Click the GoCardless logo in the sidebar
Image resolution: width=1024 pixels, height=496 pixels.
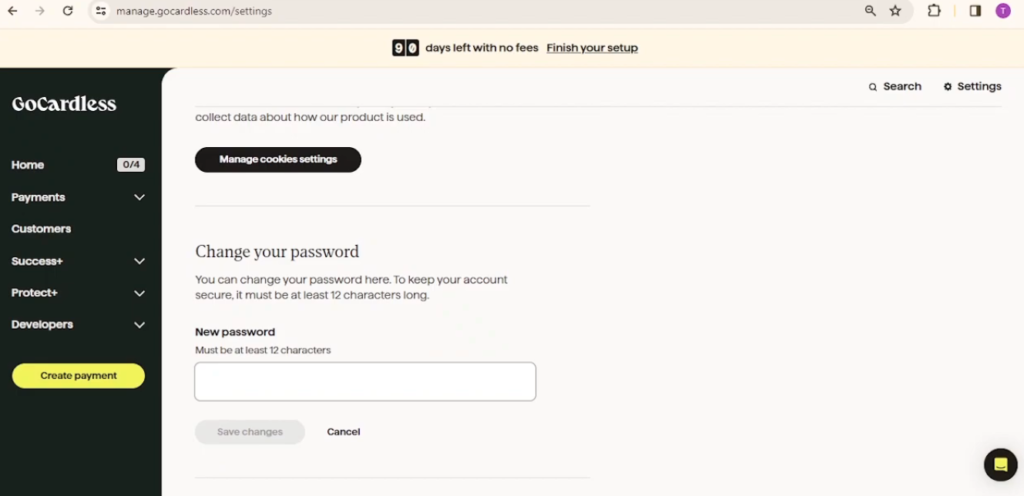(64, 104)
